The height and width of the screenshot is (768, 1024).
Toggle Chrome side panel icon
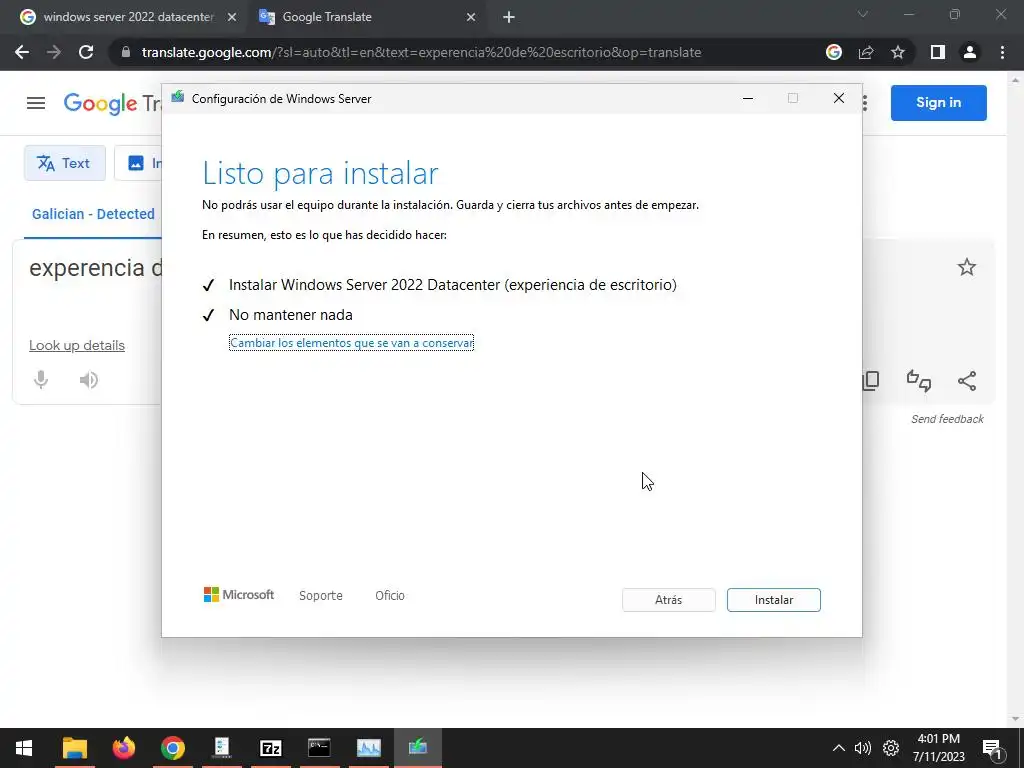click(x=938, y=52)
